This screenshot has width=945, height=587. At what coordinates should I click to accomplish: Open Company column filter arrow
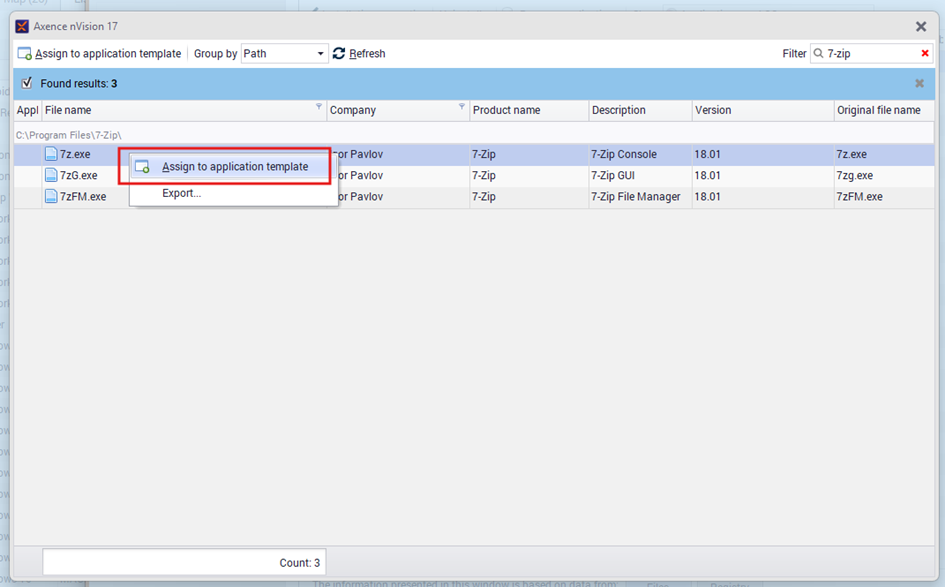pyautogui.click(x=462, y=106)
